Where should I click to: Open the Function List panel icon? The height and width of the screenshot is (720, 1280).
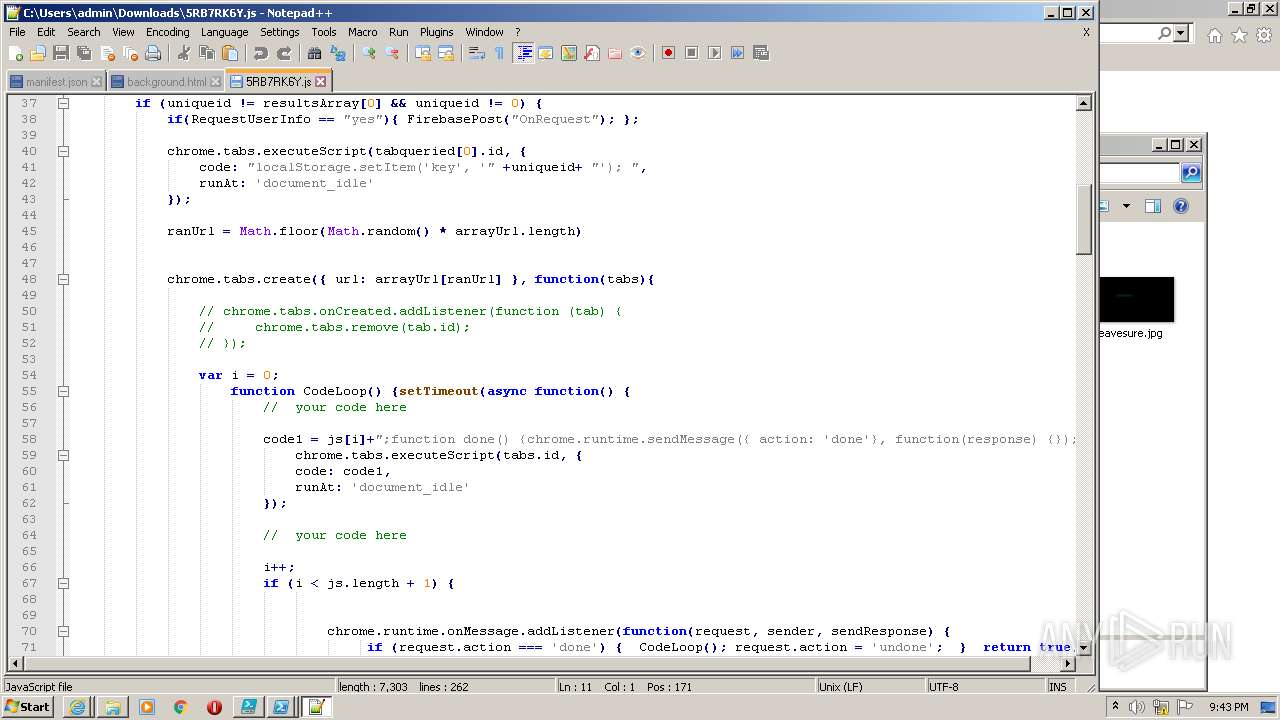(592, 53)
